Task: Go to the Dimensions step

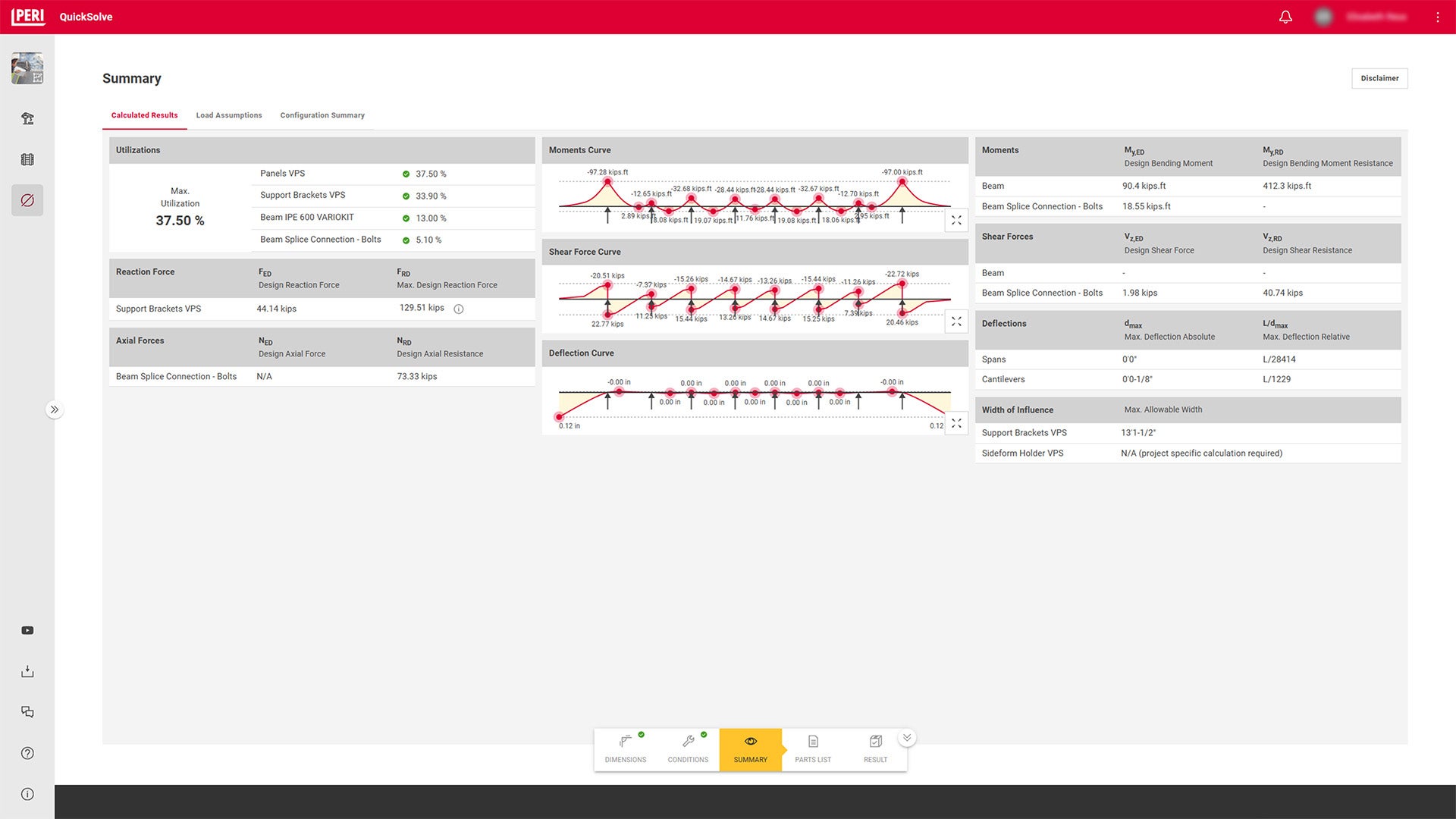Action: point(626,748)
